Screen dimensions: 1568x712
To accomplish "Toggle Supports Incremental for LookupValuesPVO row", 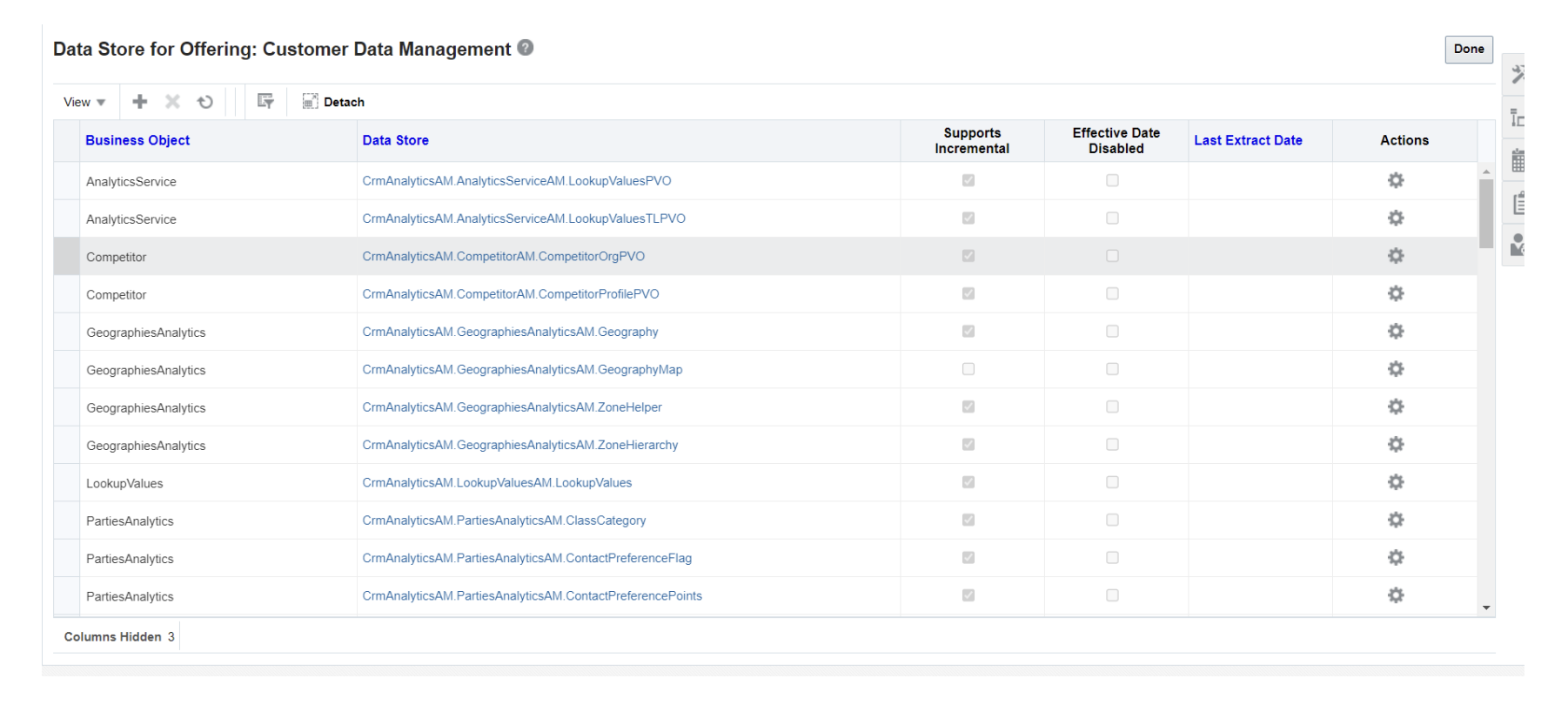I will tap(968, 180).
